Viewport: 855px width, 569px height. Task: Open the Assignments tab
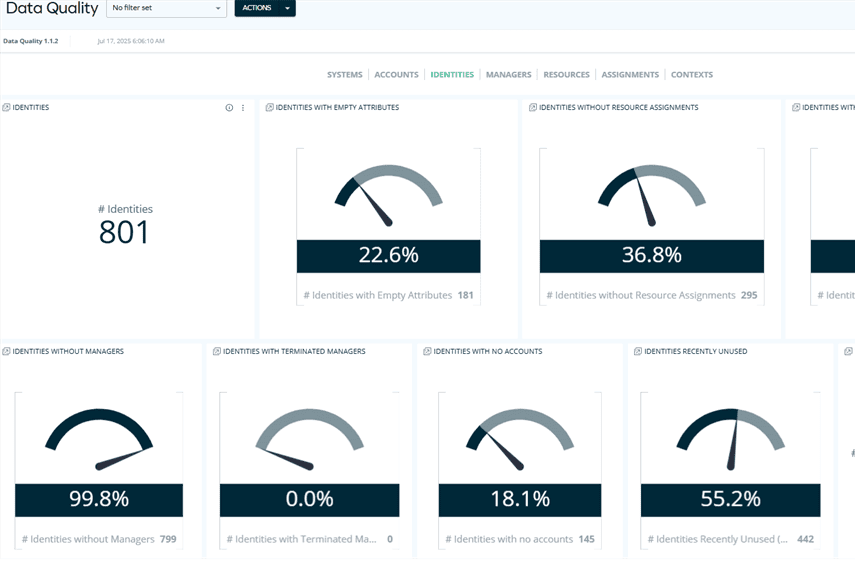(630, 75)
